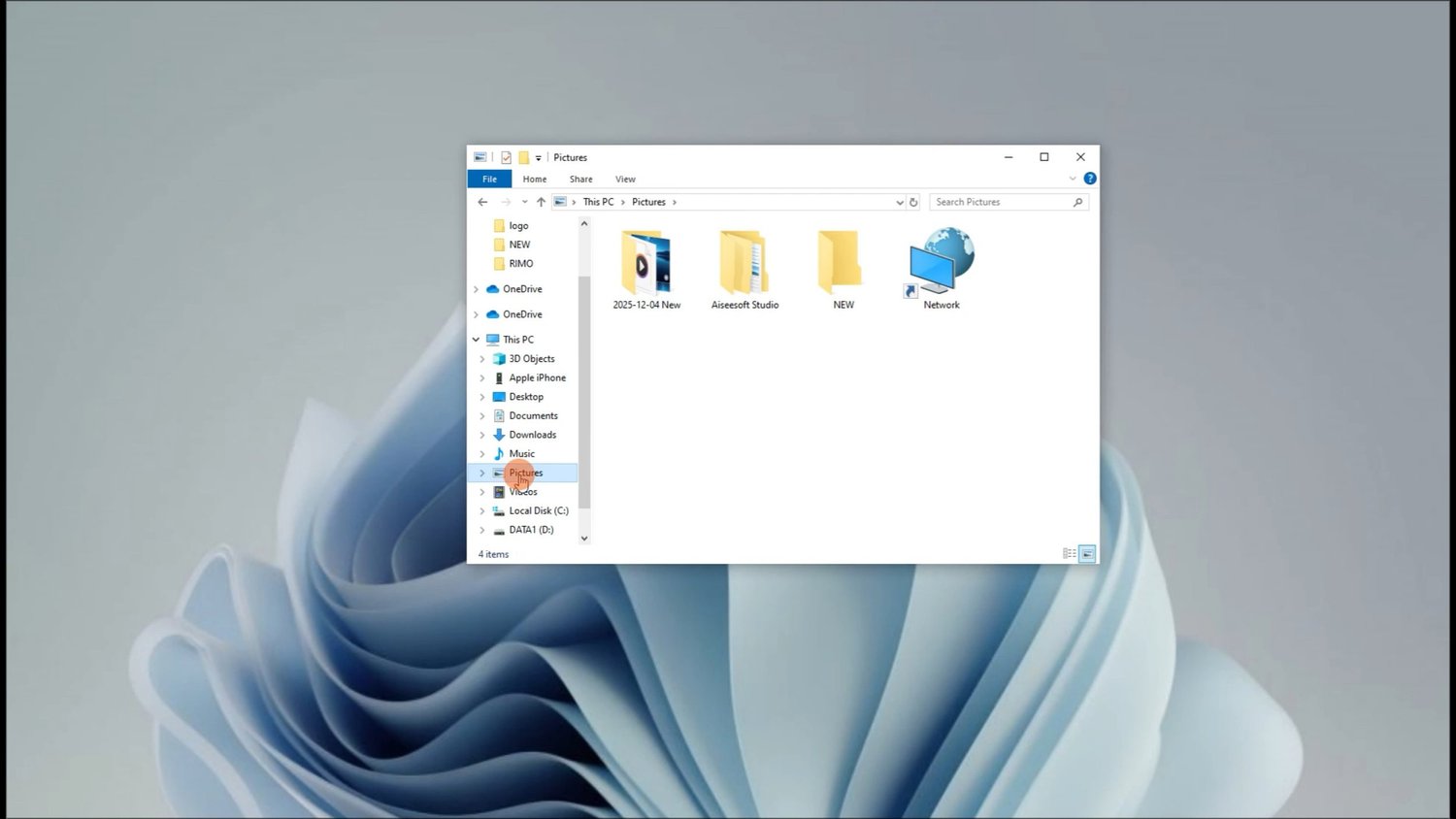Click the Forward navigation arrow

(x=505, y=202)
